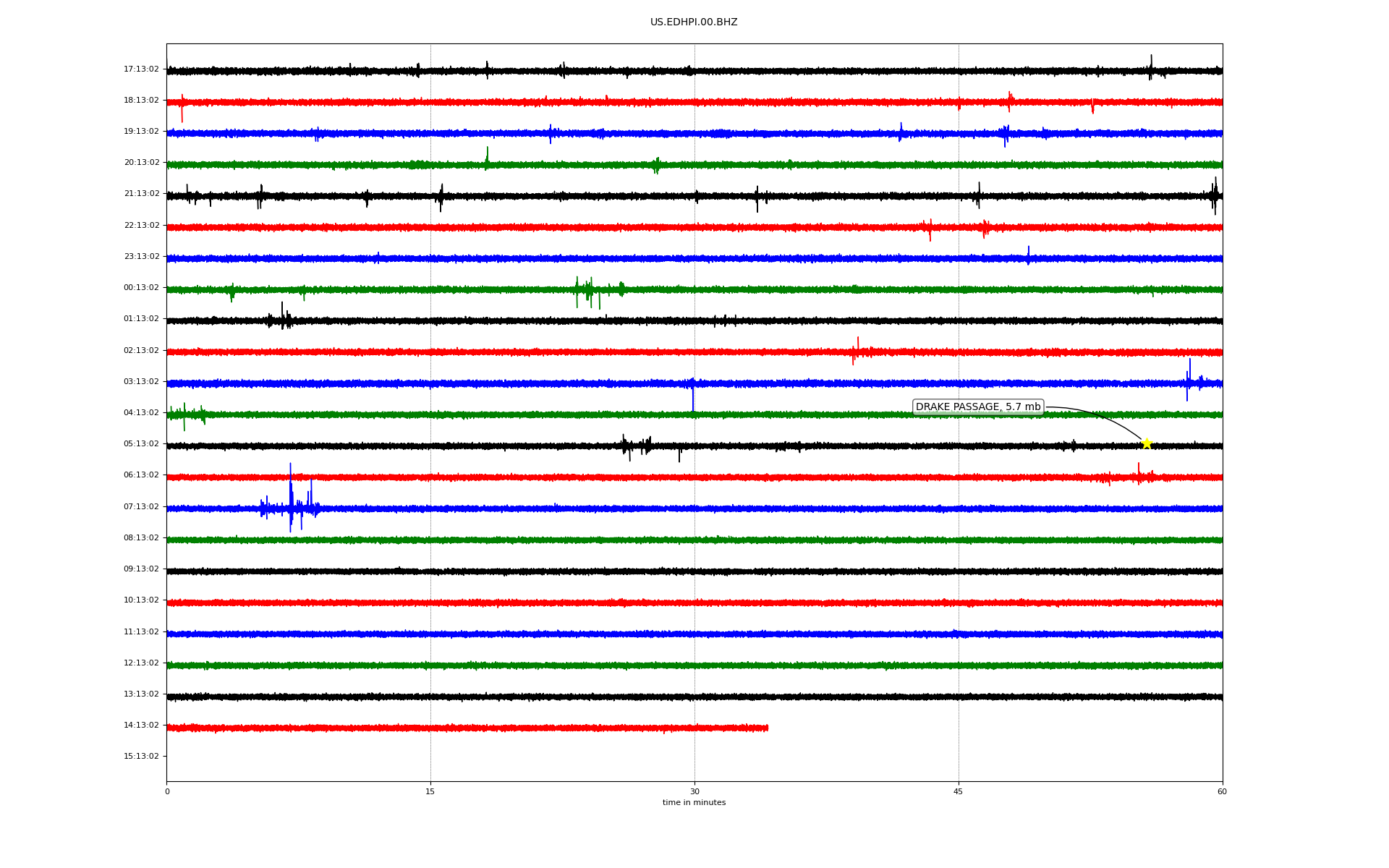
Task: Click the 10:13:02 row label
Action: pyautogui.click(x=141, y=600)
